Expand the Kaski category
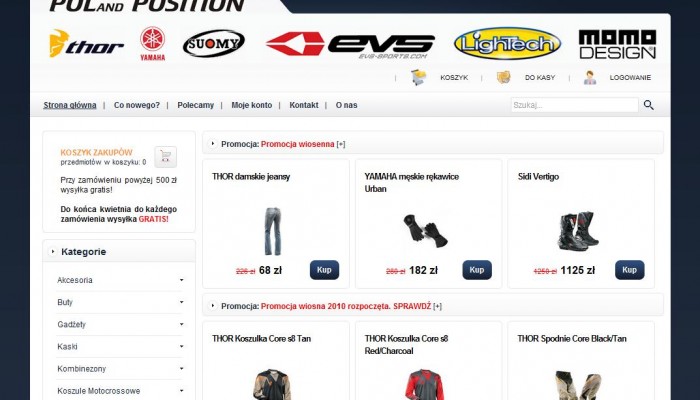Viewport: 700px width, 400px height. coord(119,346)
